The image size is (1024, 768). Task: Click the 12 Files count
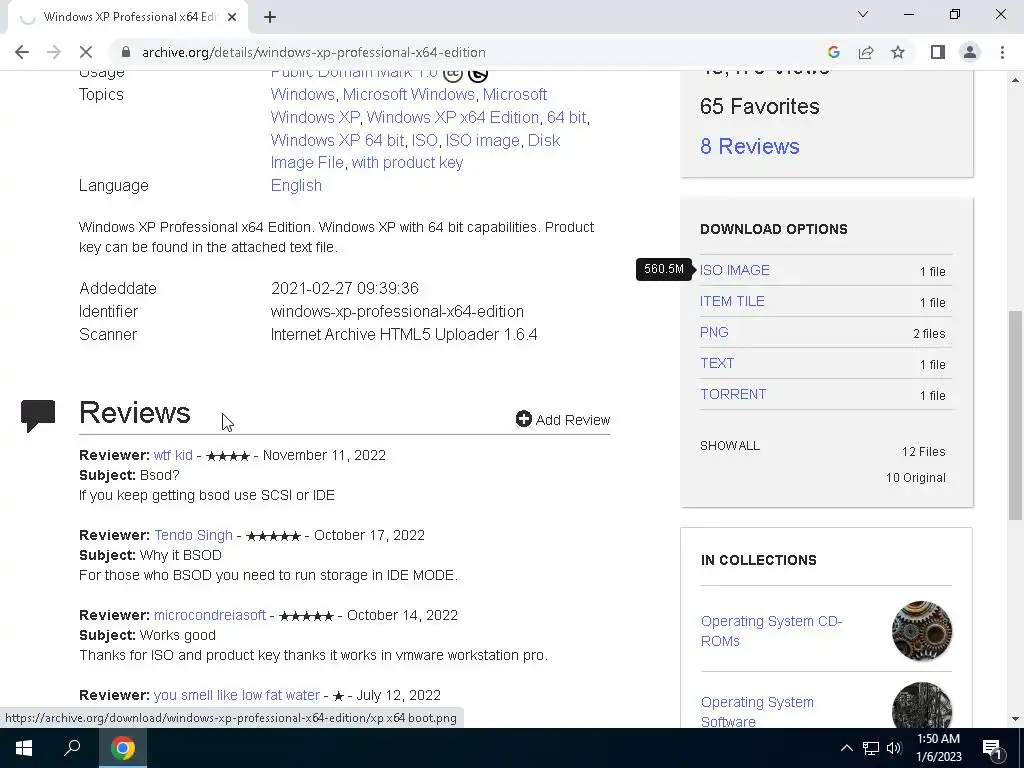coord(923,452)
